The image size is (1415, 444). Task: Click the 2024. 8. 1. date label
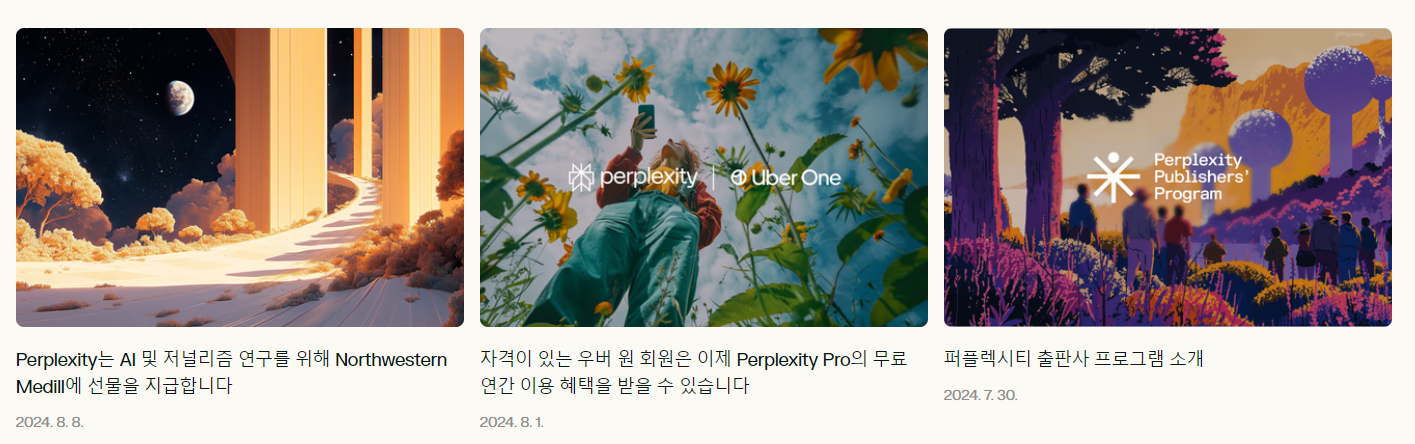click(x=512, y=421)
